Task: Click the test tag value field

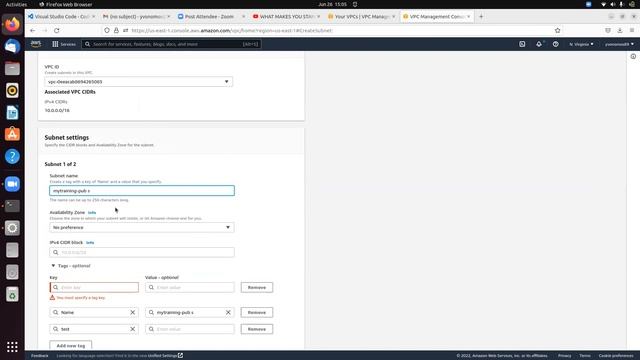Action: 190,329
